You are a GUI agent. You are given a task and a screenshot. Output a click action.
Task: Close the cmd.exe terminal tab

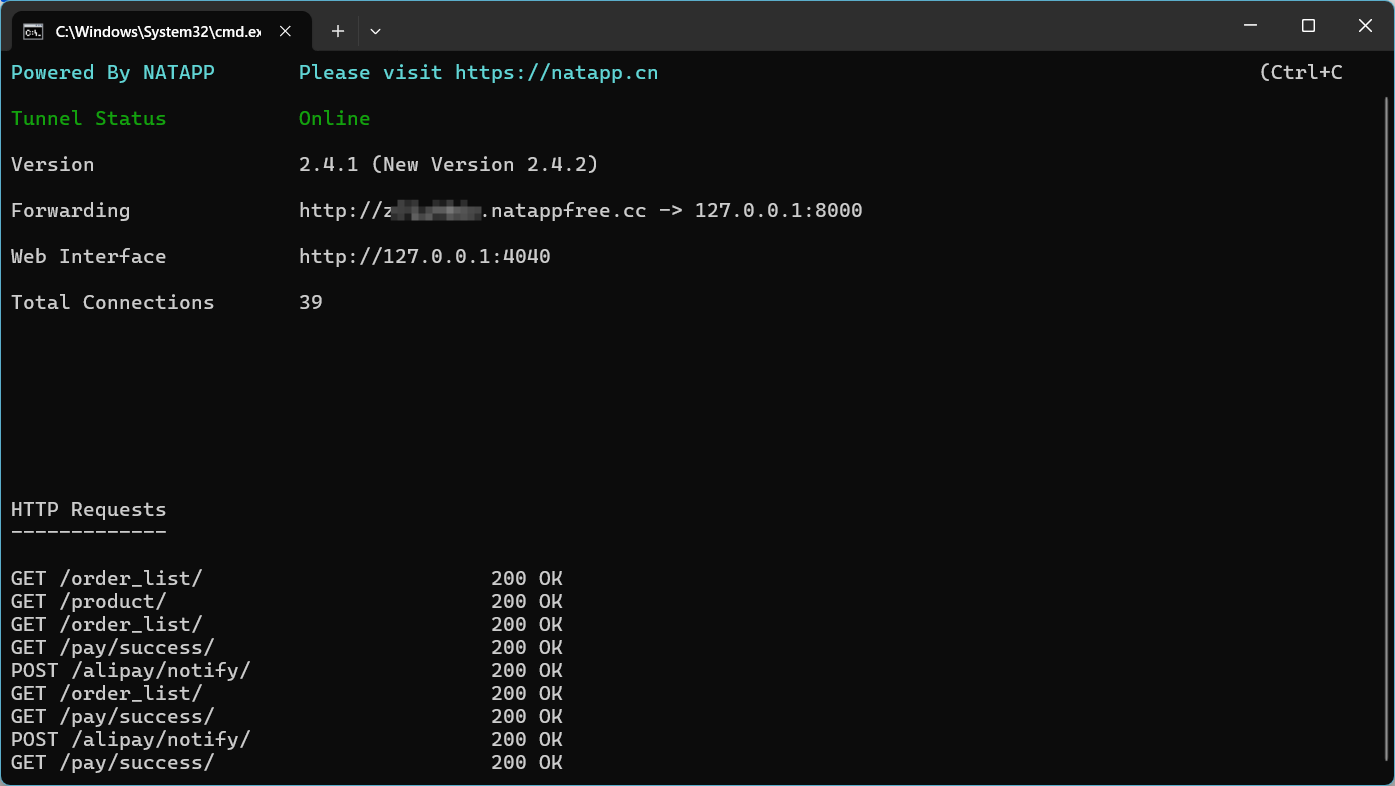coord(285,31)
